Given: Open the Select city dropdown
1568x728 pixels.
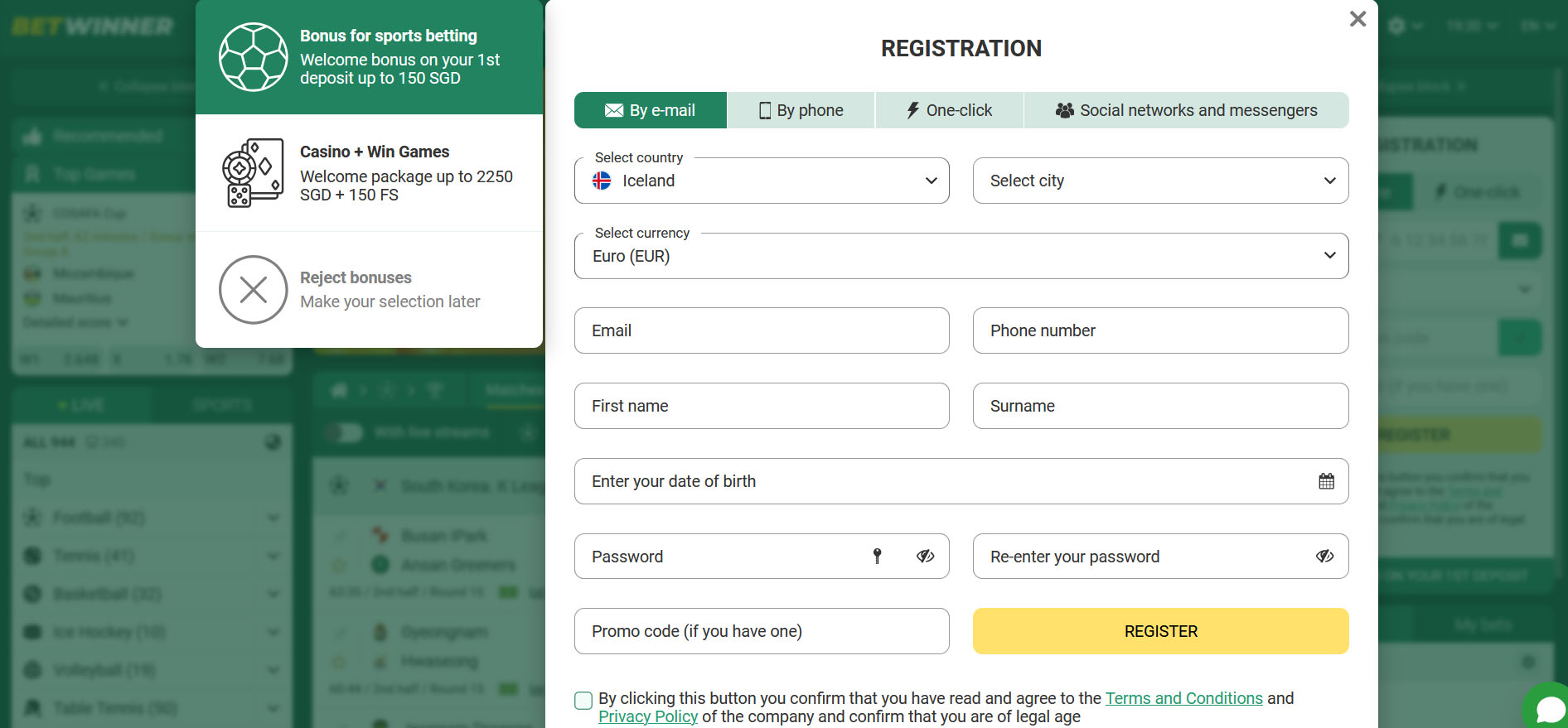Looking at the screenshot, I should (x=1160, y=181).
